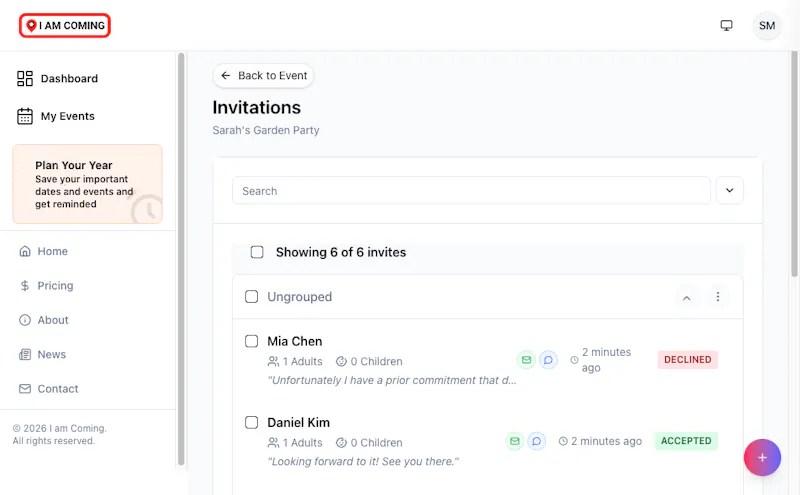Navigate to Home in sidebar

(52, 251)
